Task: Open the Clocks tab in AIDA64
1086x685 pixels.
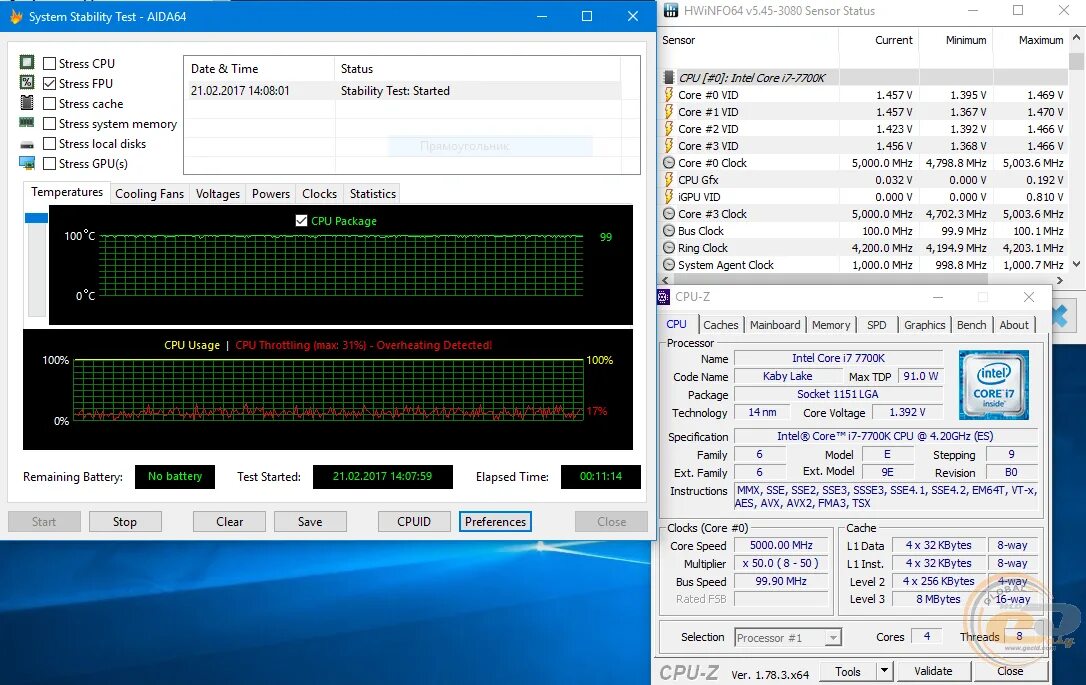Action: [x=319, y=194]
